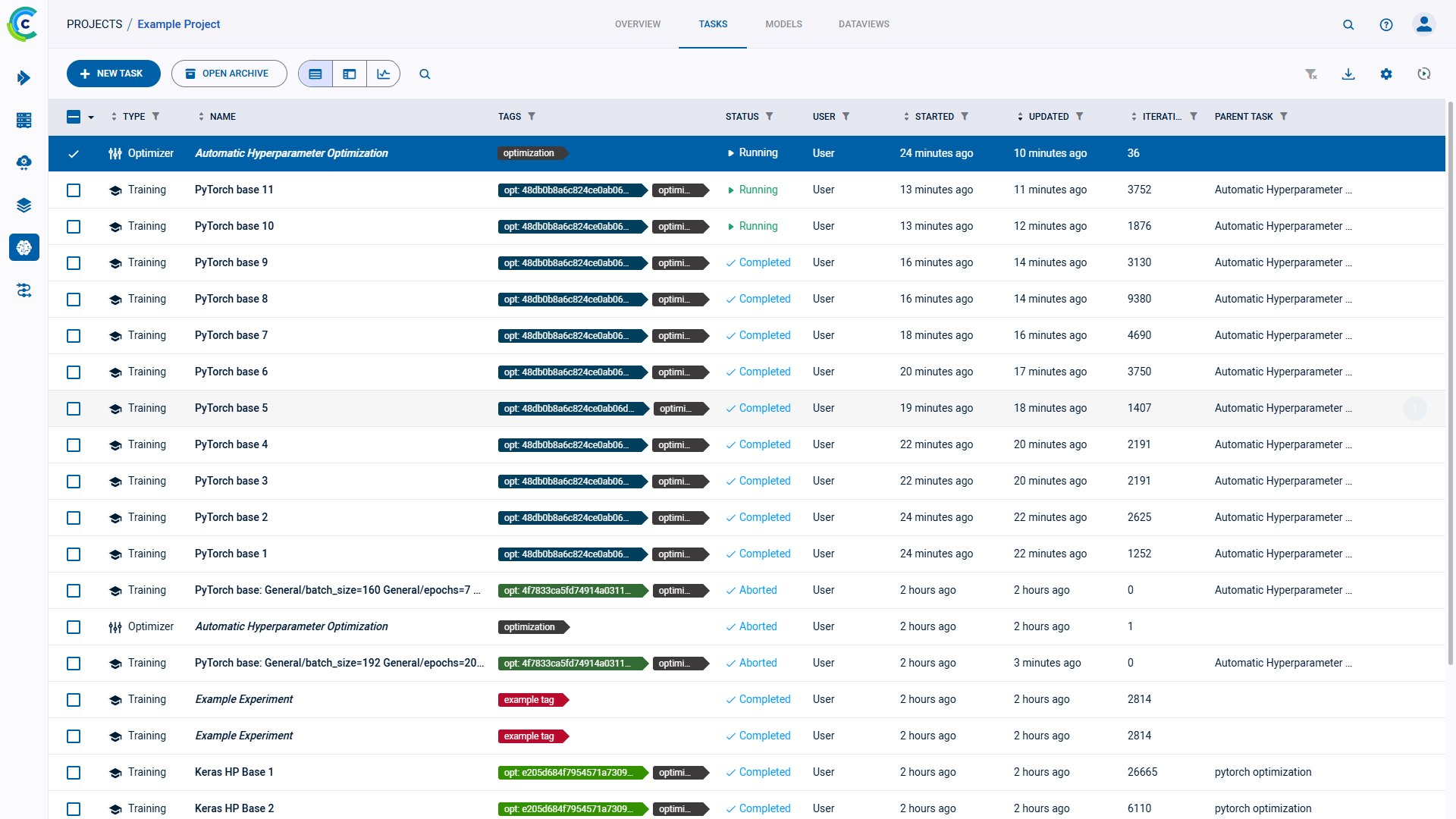Open the Datasets cloud icon in the sidebar
The height and width of the screenshot is (819, 1456).
point(24,162)
